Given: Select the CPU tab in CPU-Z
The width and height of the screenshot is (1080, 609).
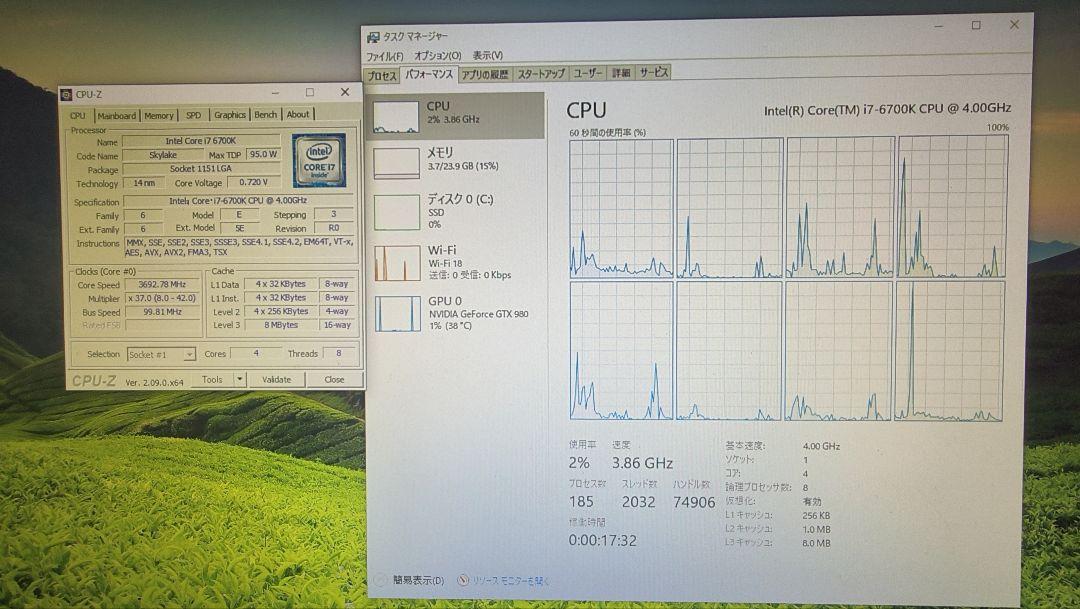Looking at the screenshot, I should [78, 116].
